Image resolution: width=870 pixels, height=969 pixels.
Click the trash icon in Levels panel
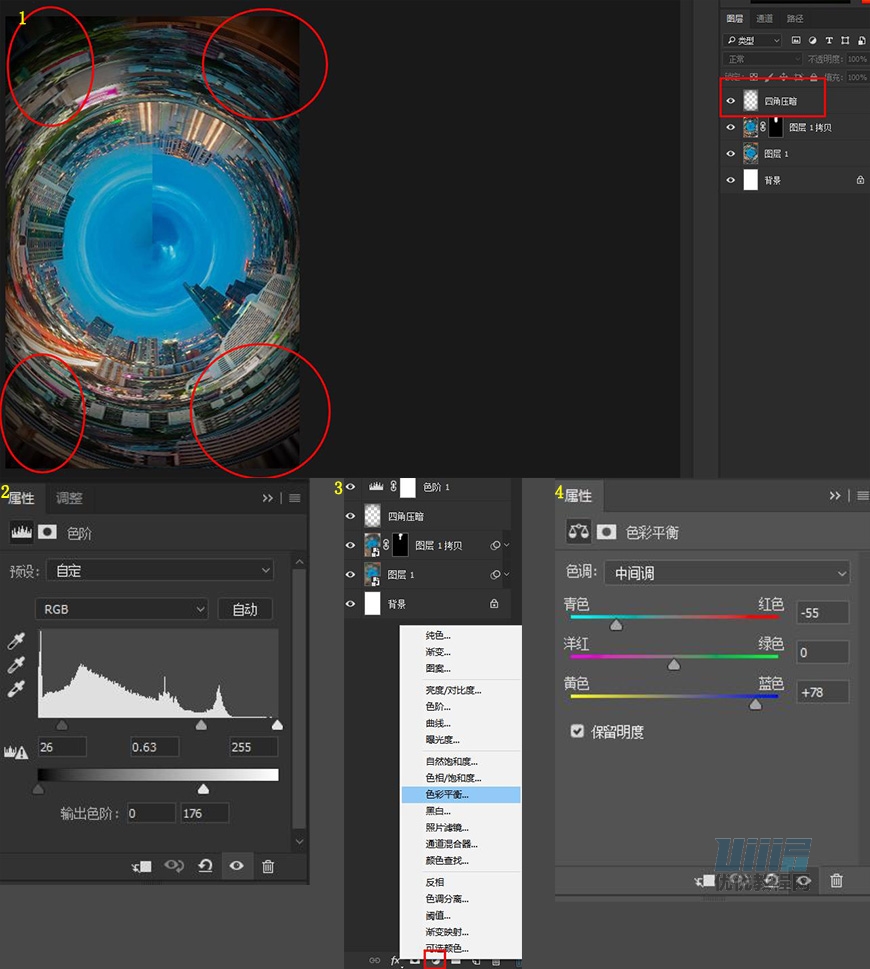pos(268,866)
